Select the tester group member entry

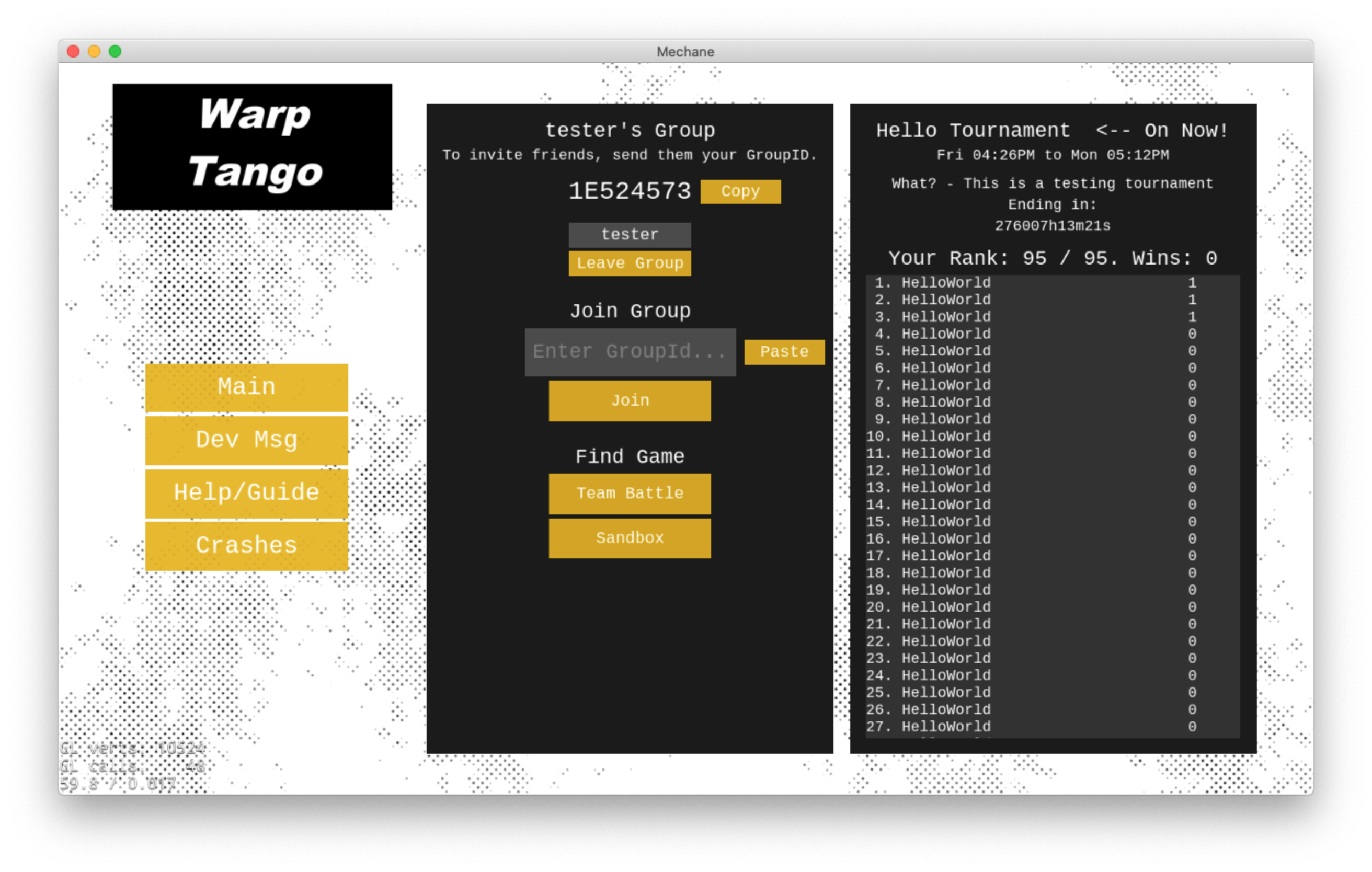(630, 235)
